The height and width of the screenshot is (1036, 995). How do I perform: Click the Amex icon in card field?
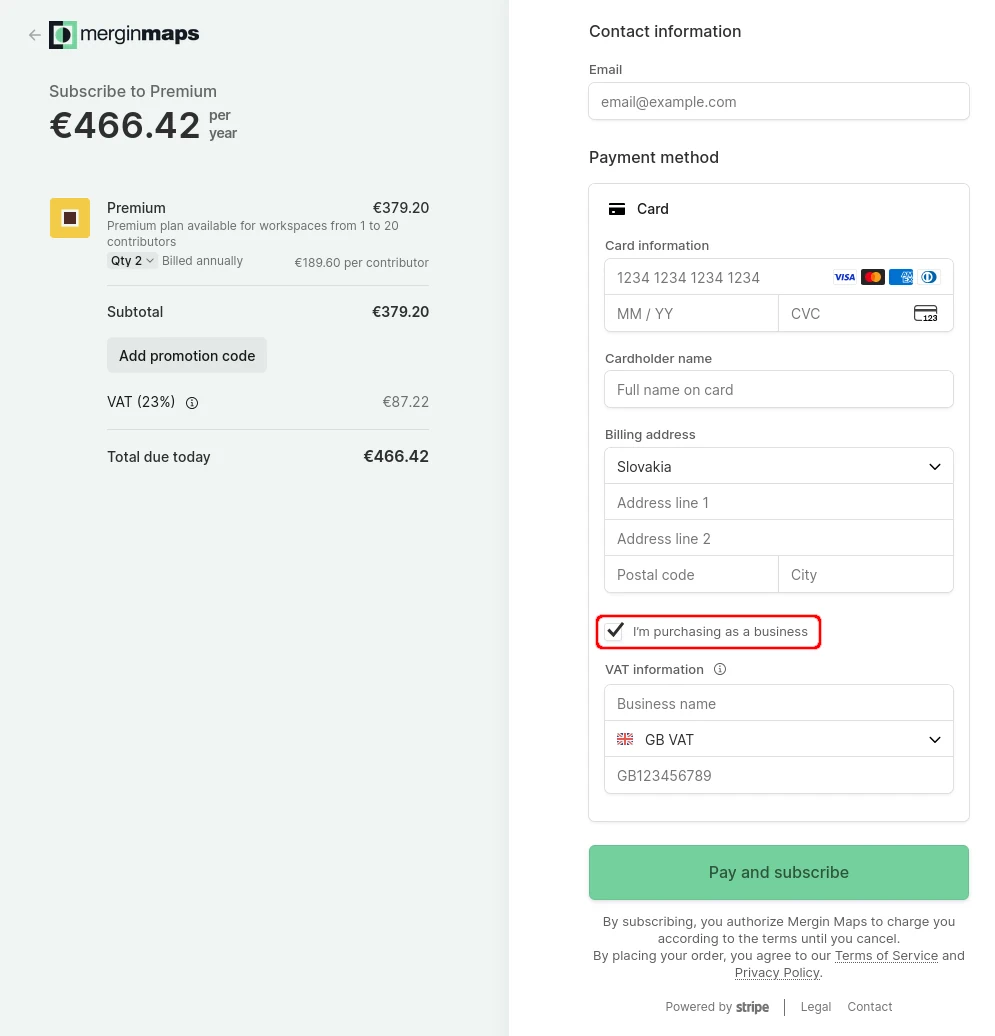pyautogui.click(x=901, y=277)
